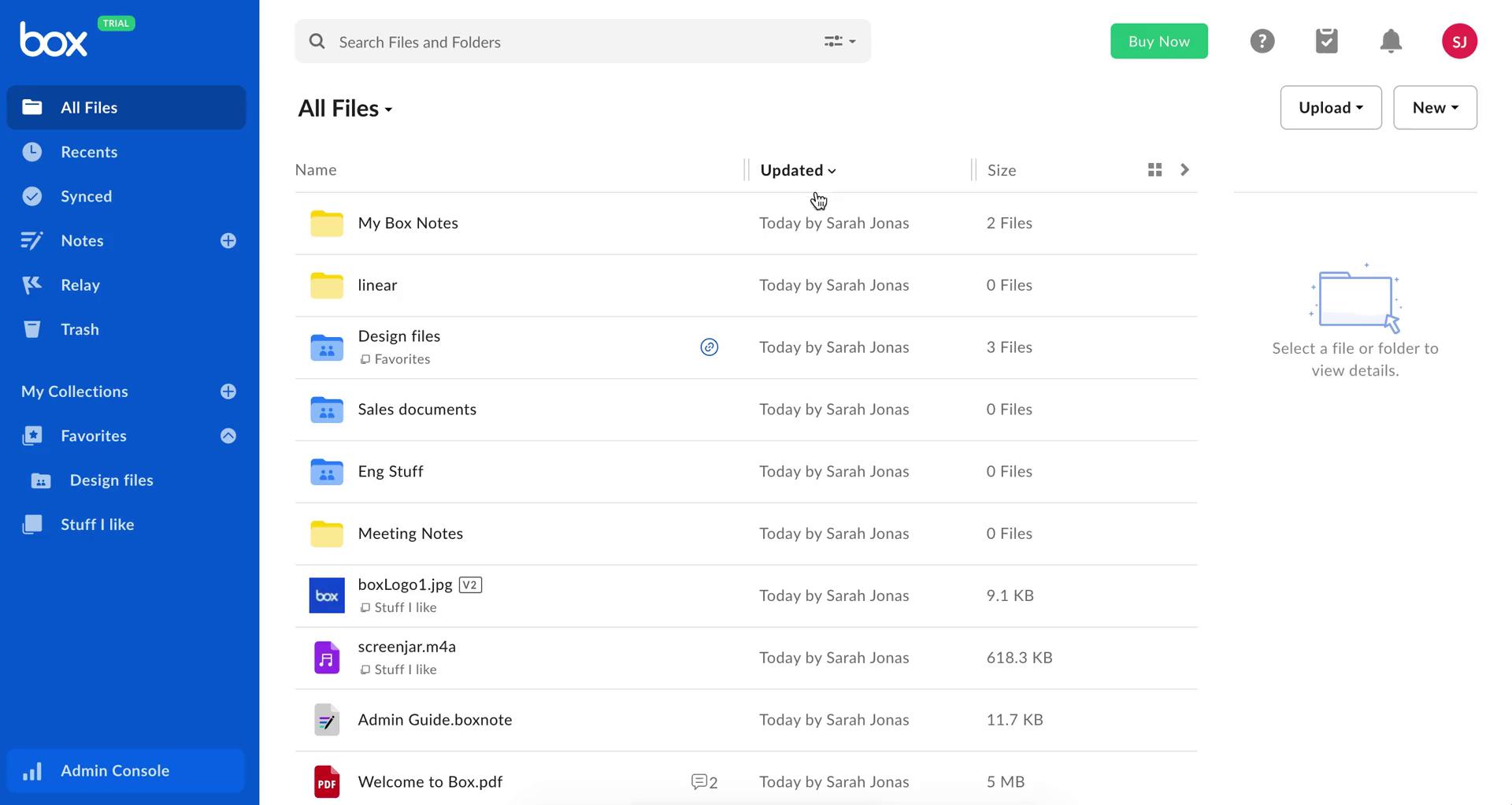The height and width of the screenshot is (805, 1512).
Task: Open the notifications bell
Action: 1392,41
